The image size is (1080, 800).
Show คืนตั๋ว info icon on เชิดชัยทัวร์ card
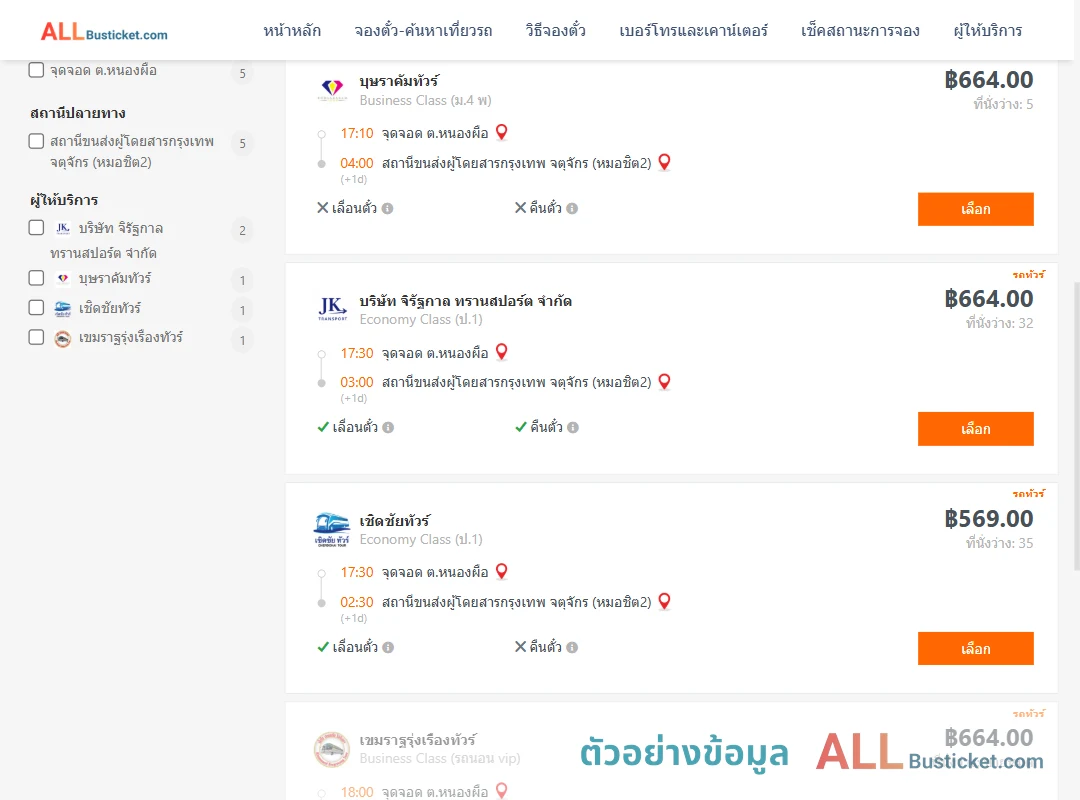click(572, 647)
